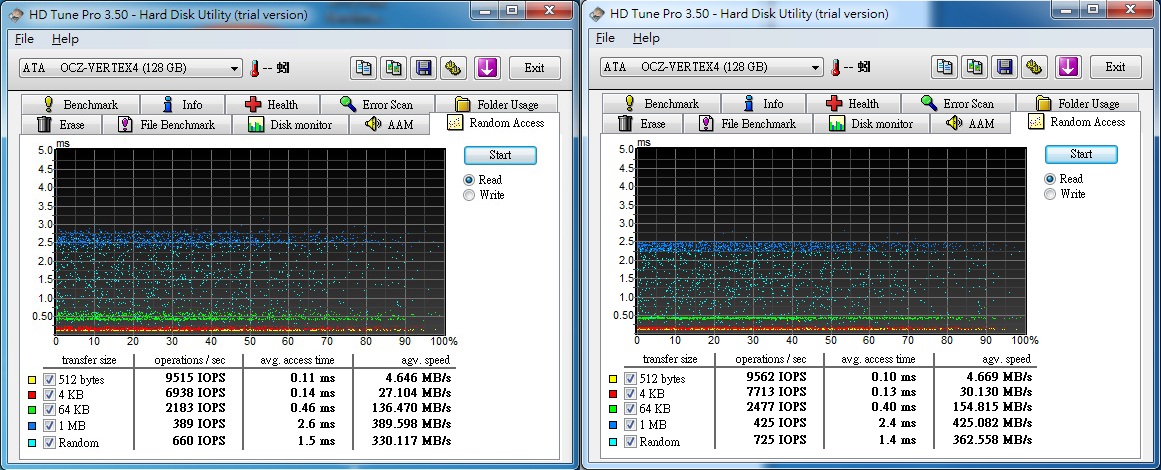Viewport: 1161px width, 470px height.
Task: Click purple down-arrow icon in right window
Action: [x=1068, y=67]
